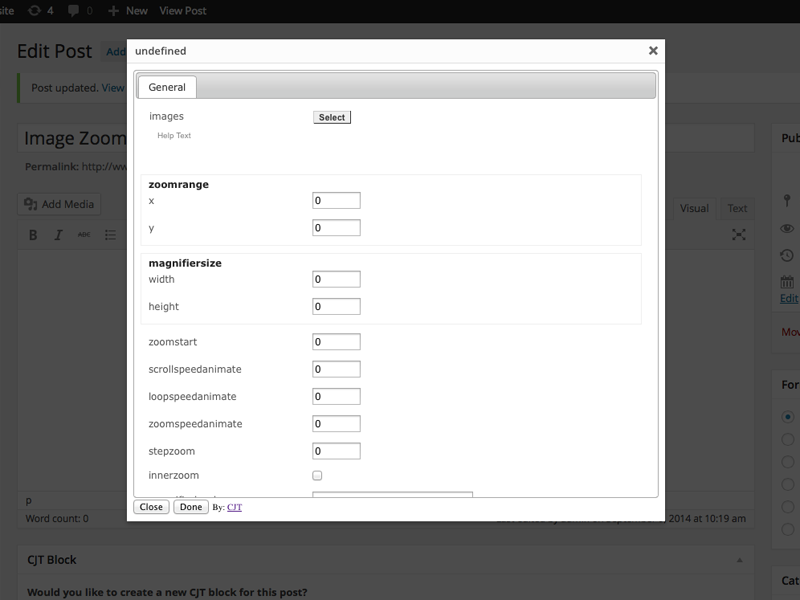Click the New plus icon
Screen dimensions: 800x600
tap(111, 10)
